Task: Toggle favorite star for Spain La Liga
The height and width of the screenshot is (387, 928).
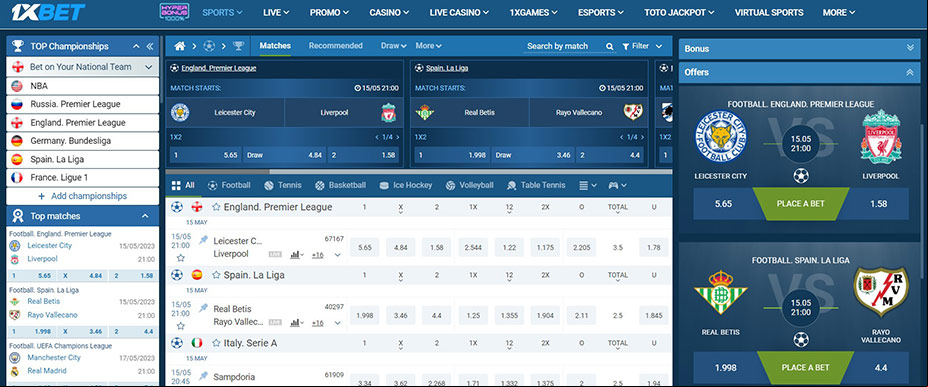Action: 216,275
